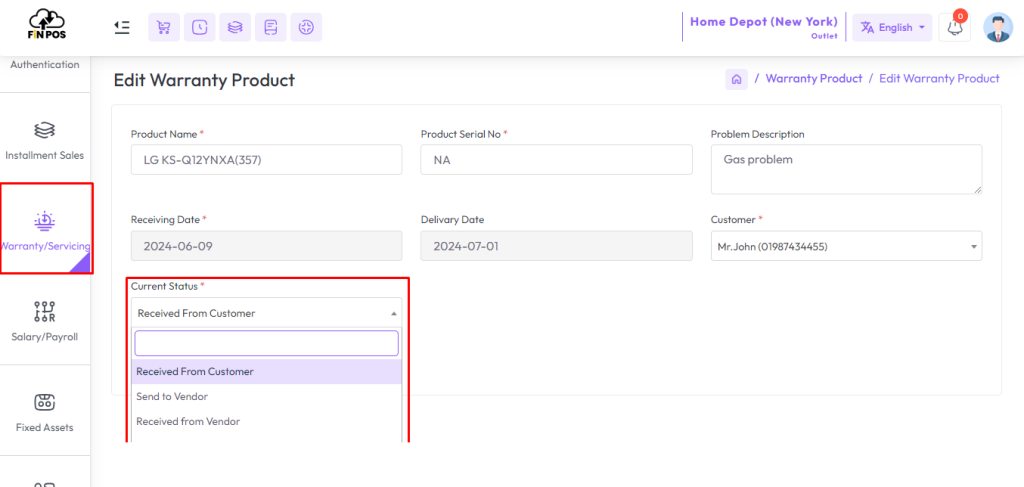Screen dimensions: 1024x487
Task: Click the compass dashboard shortcut icon
Action: click(306, 27)
